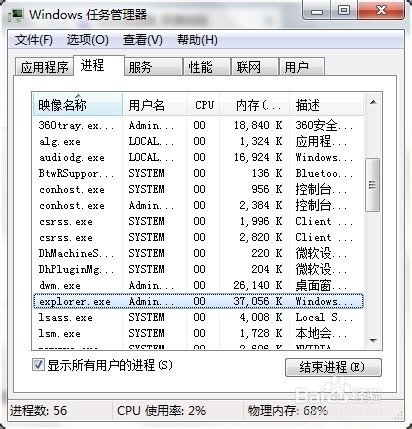Open the 查看(V) menu
Image resolution: width=412 pixels, height=429 pixels.
143,40
